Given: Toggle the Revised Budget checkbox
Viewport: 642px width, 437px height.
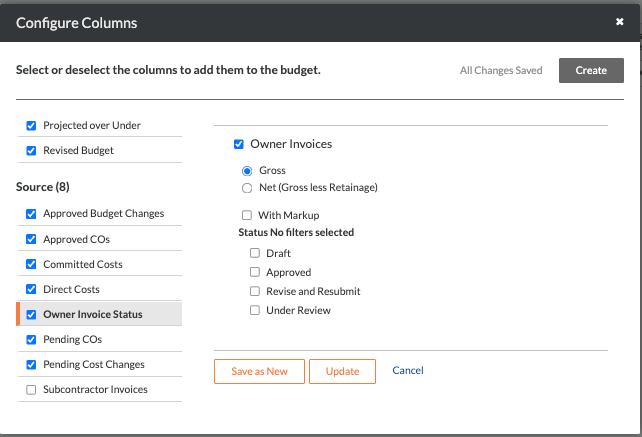Looking at the screenshot, I should click(x=31, y=150).
